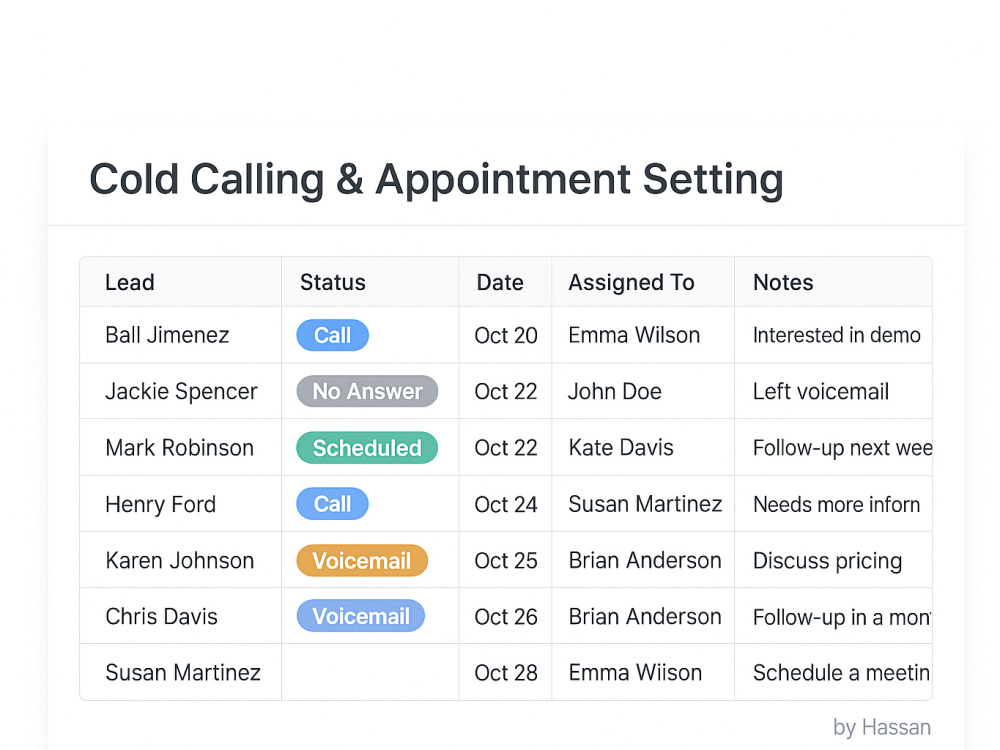Click the Assigned To column header
Viewport: 1000px width, 750px height.
[x=631, y=282]
